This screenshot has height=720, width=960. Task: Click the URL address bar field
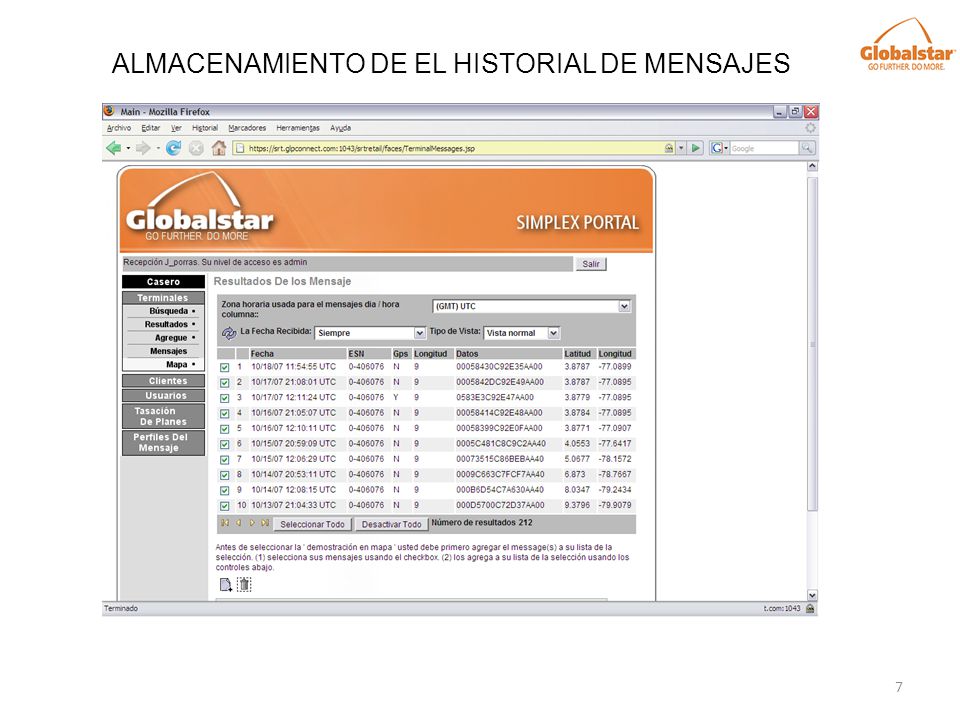[450, 148]
